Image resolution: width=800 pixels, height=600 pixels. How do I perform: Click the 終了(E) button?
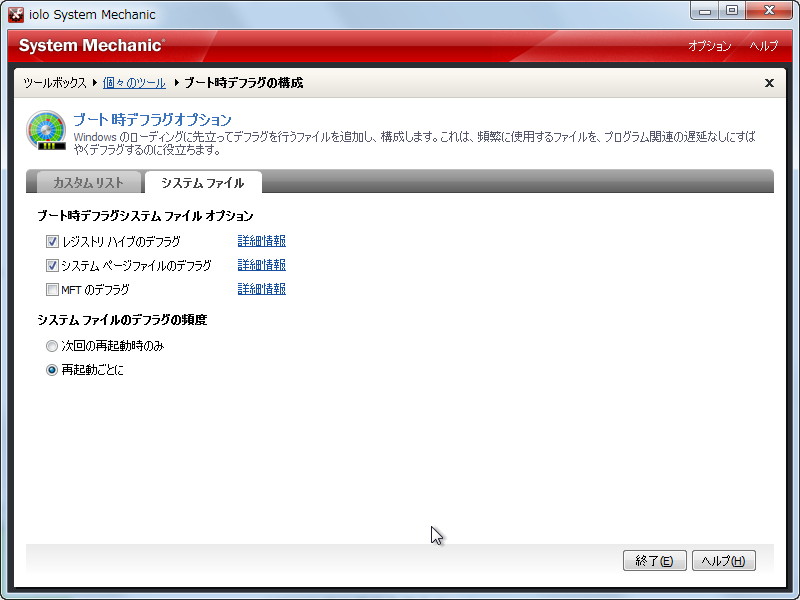(x=655, y=561)
